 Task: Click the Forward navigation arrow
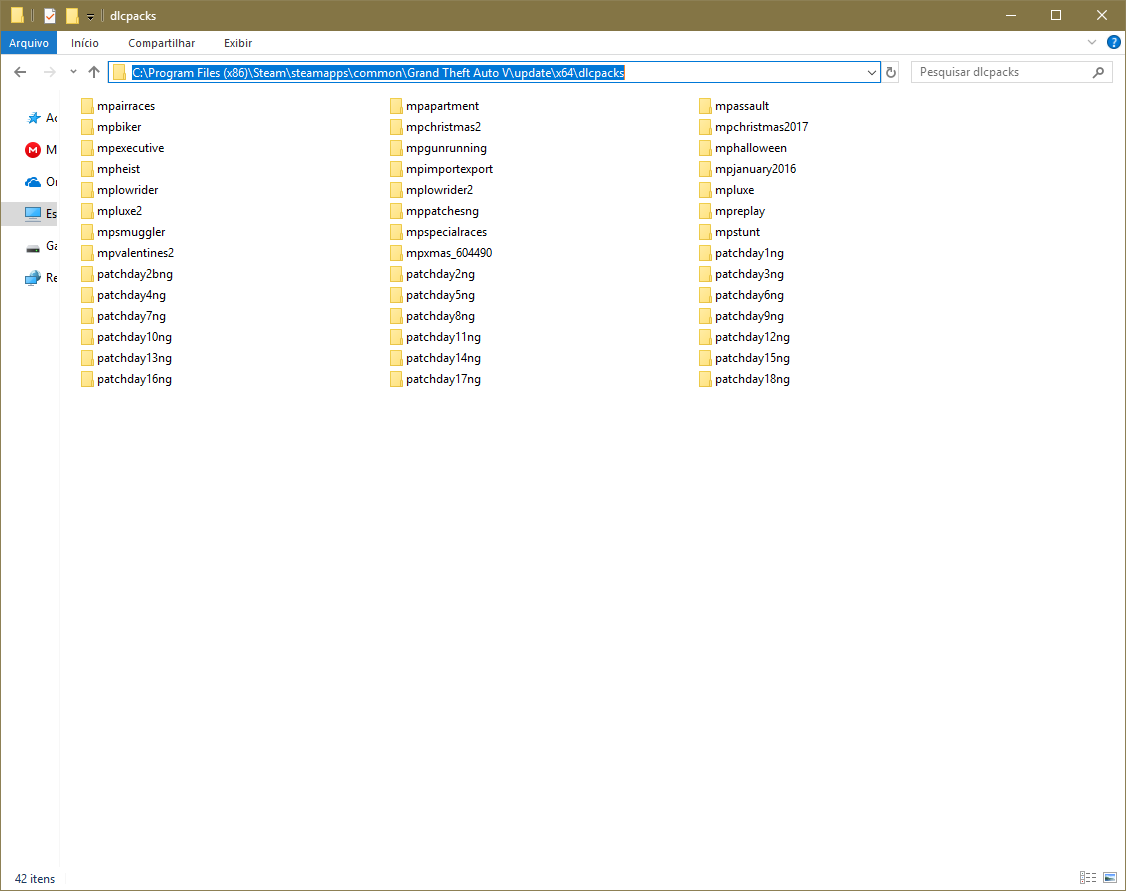click(50, 72)
